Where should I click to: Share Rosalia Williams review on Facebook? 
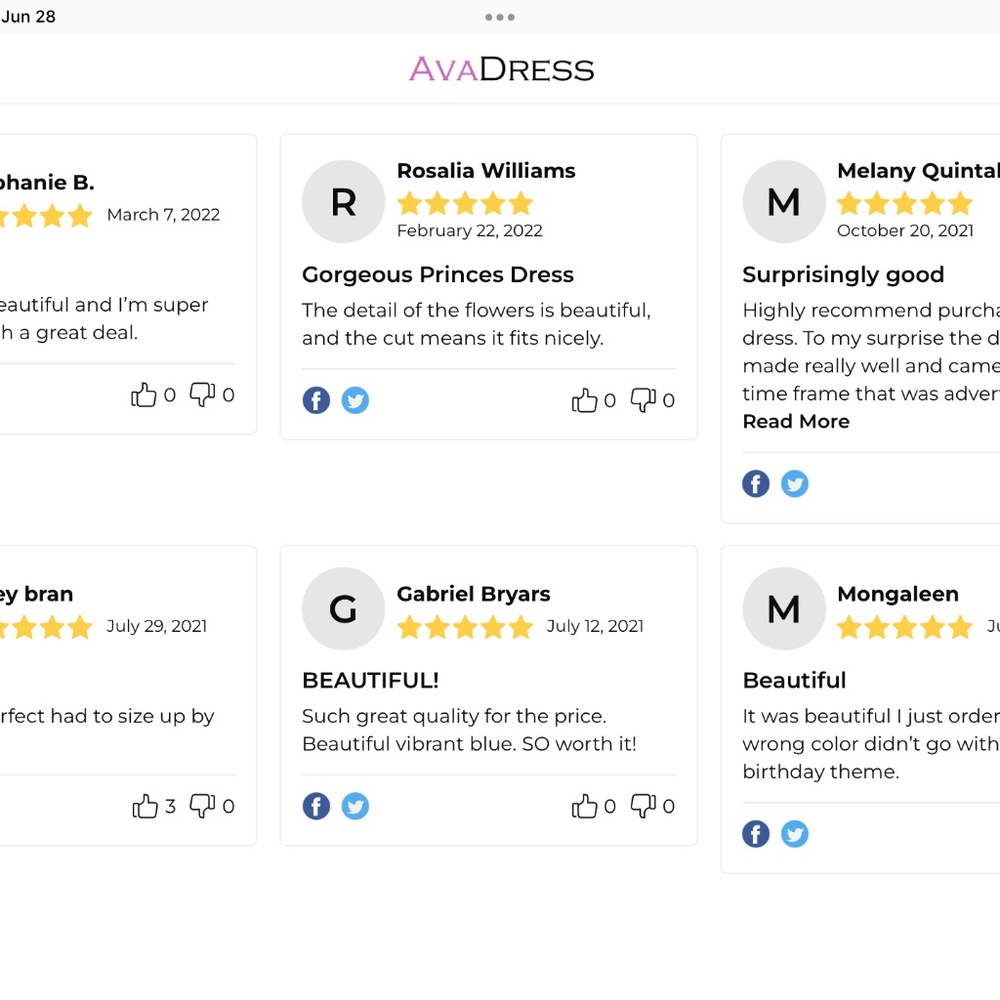point(316,401)
